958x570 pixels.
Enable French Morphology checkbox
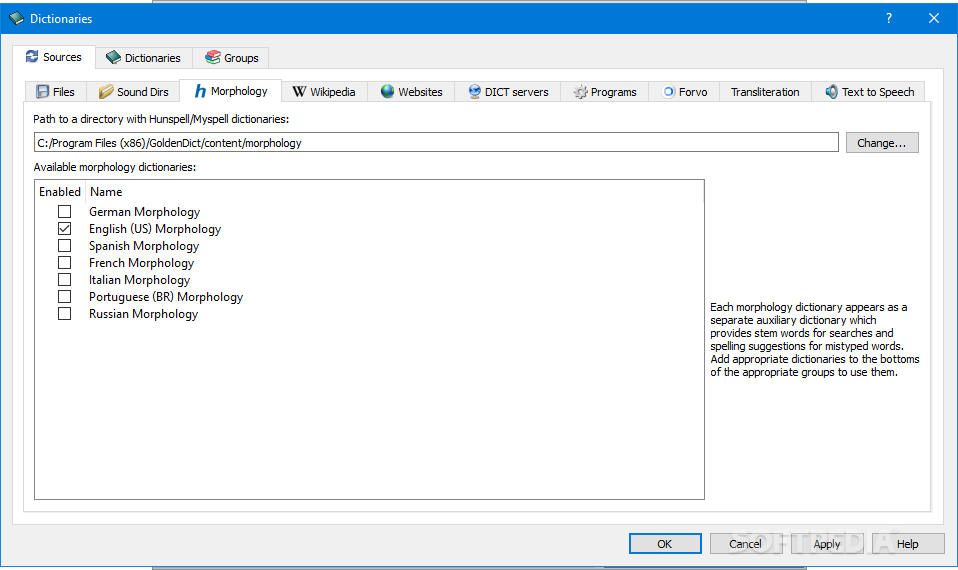[x=64, y=263]
